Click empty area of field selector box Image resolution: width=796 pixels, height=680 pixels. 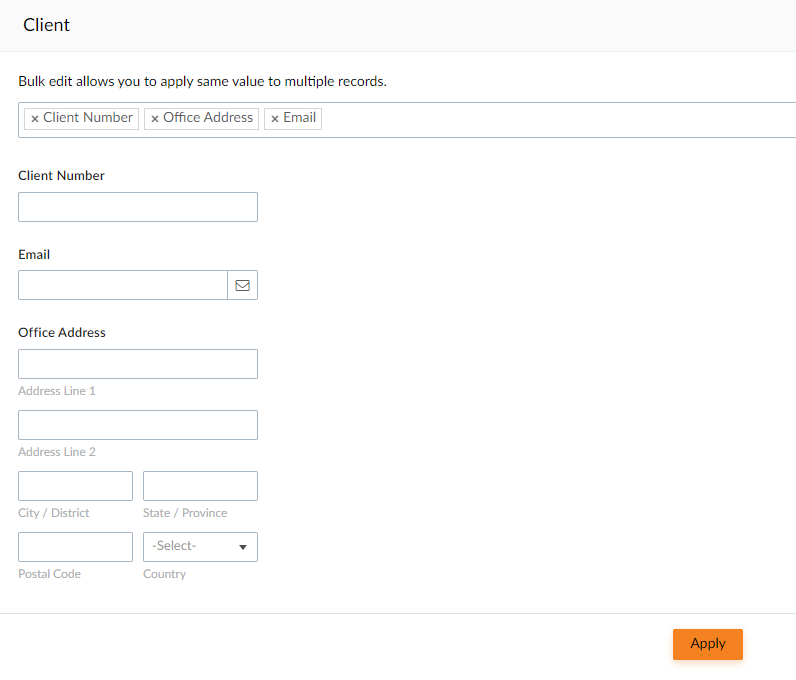pyautogui.click(x=558, y=120)
